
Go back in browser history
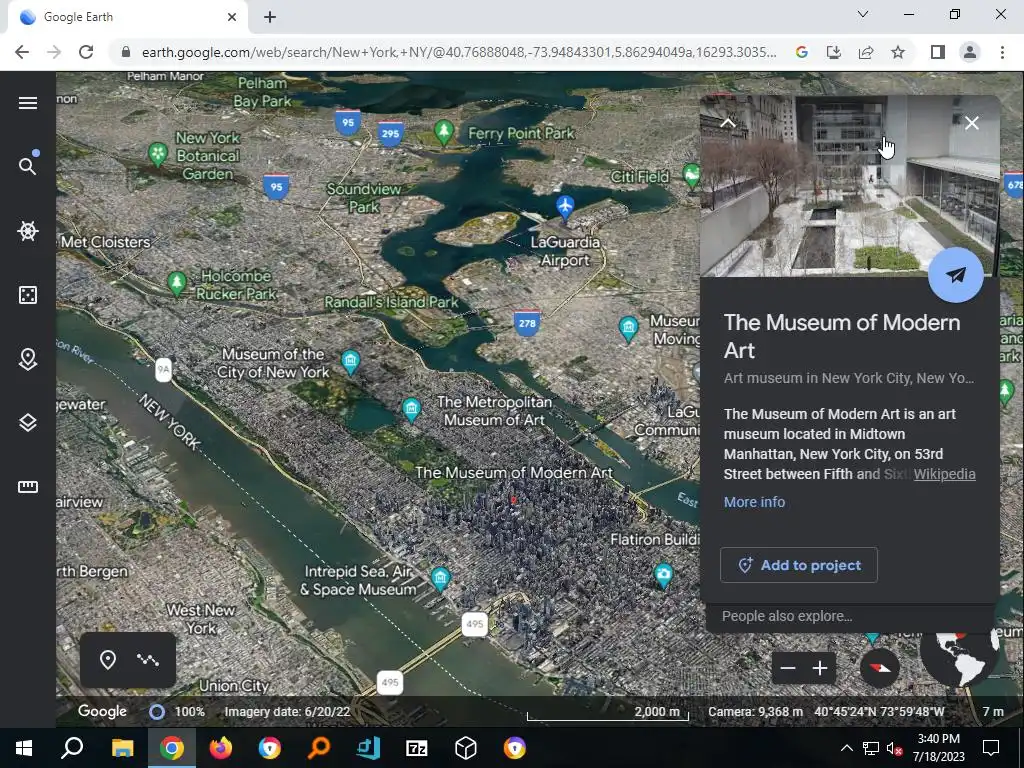[22, 52]
